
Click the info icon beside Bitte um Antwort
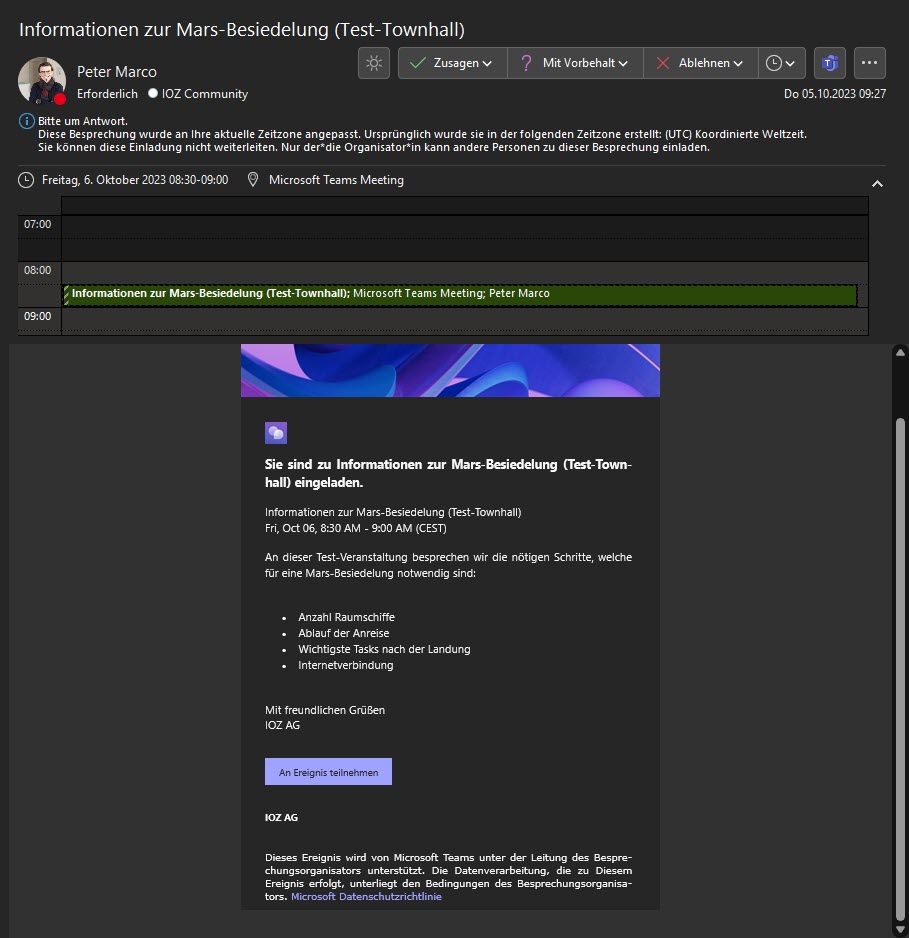click(x=27, y=121)
